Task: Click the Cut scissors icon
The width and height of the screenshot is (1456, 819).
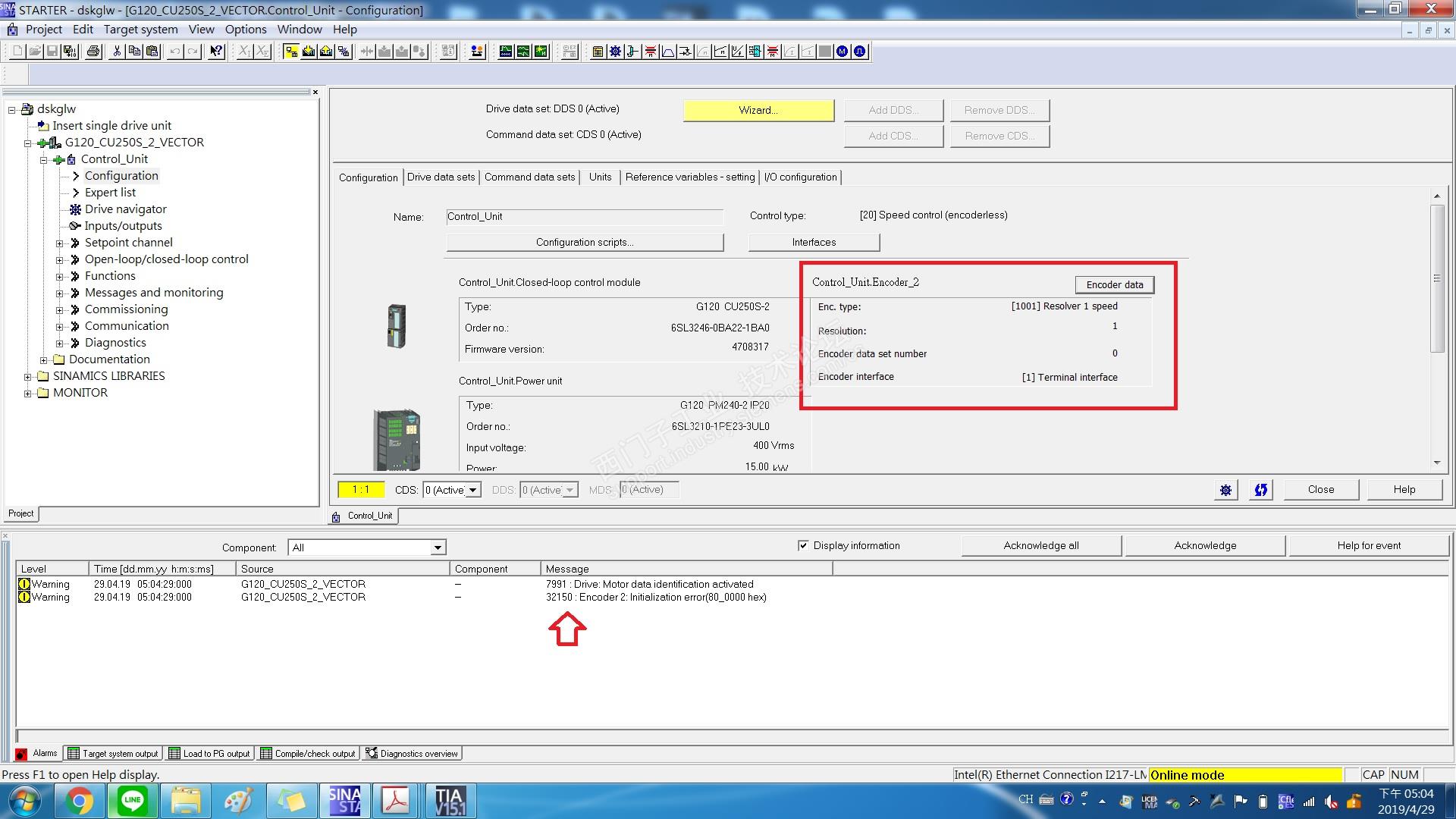Action: pos(117,52)
